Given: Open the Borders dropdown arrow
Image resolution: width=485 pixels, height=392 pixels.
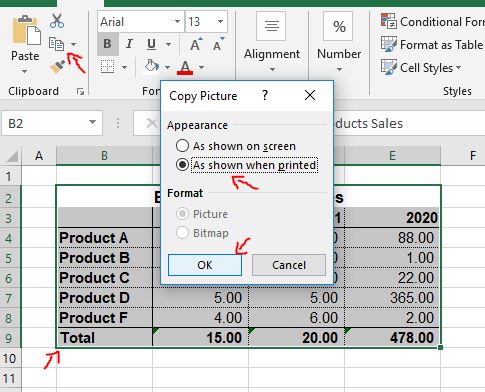Looking at the screenshot, I should pyautogui.click(x=124, y=67).
